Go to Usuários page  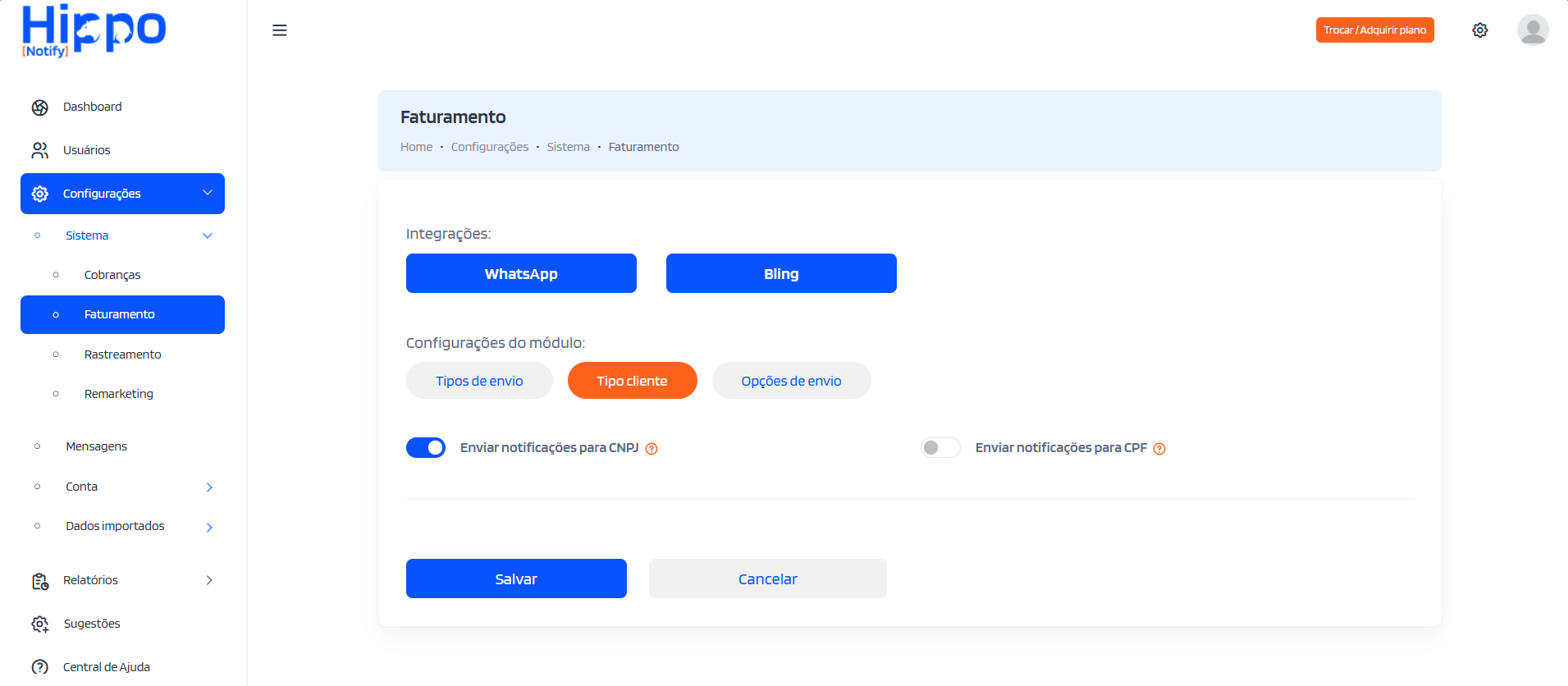click(x=86, y=150)
